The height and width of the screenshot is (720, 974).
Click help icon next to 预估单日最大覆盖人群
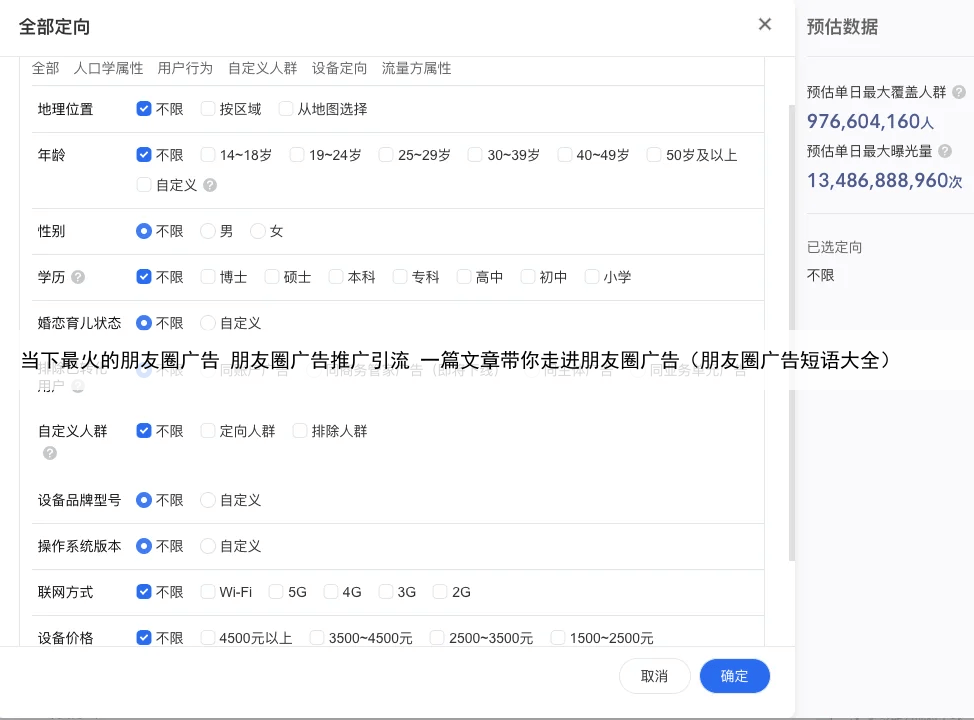pos(959,92)
